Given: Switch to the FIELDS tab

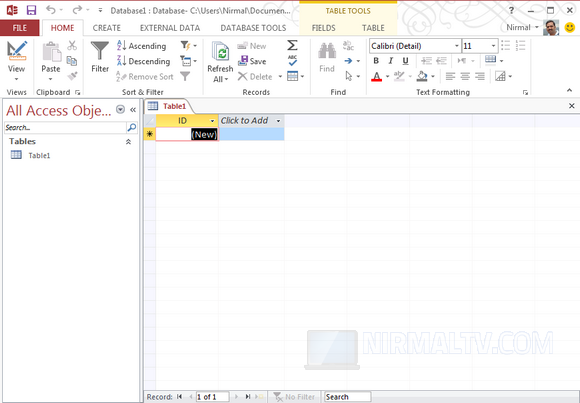Looking at the screenshot, I should pos(324,28).
